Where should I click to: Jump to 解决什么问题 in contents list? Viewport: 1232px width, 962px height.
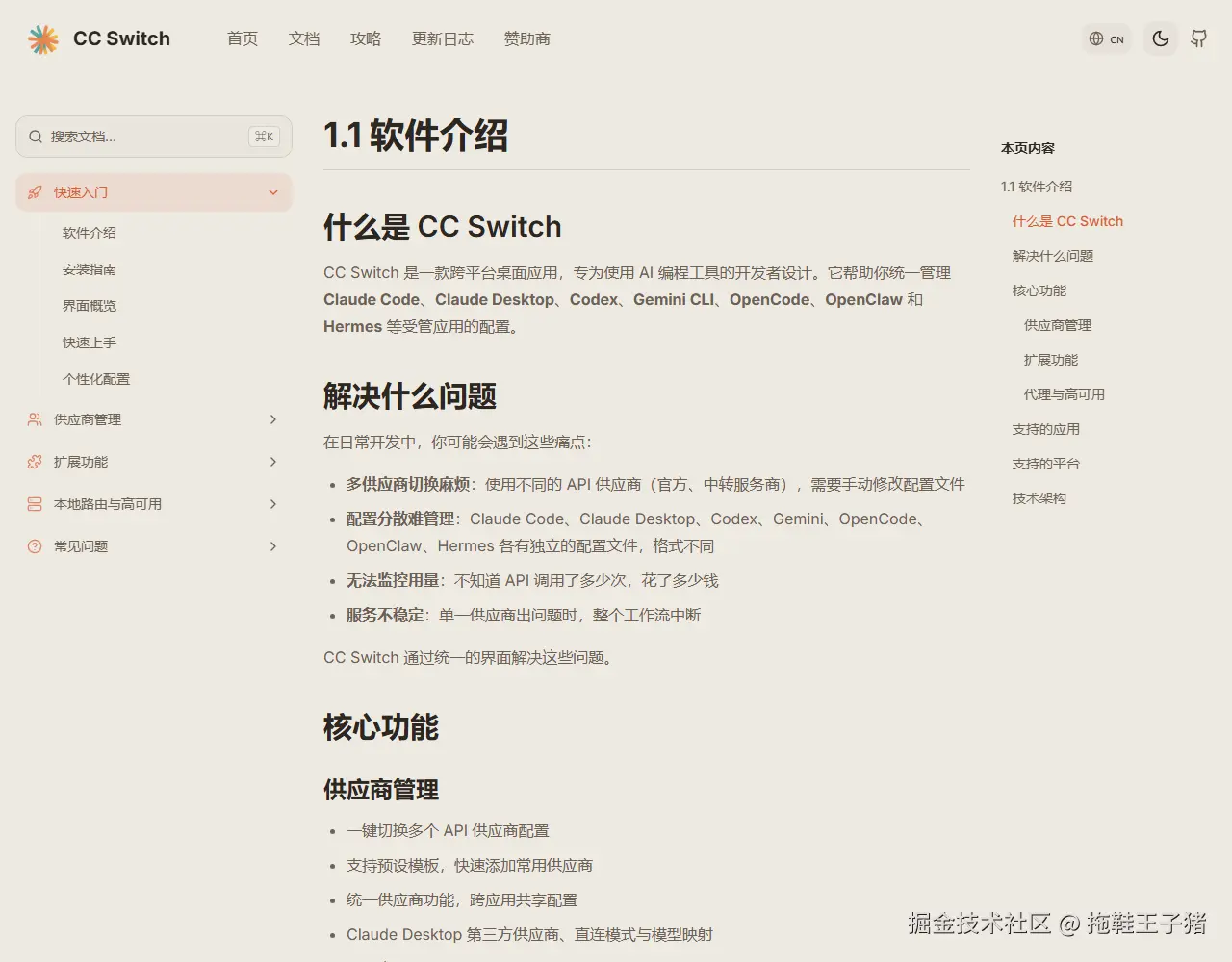(x=1053, y=256)
